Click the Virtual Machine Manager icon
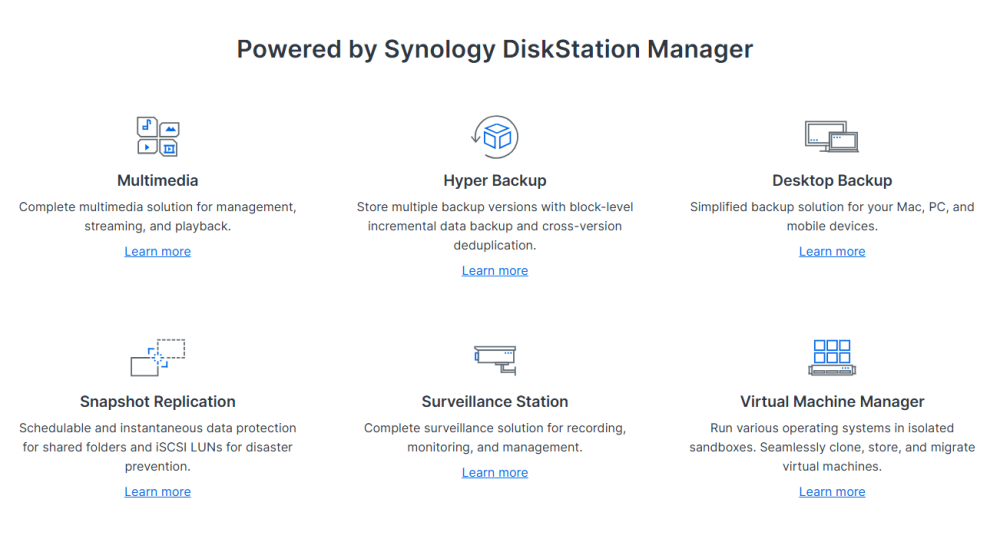 coord(832,358)
